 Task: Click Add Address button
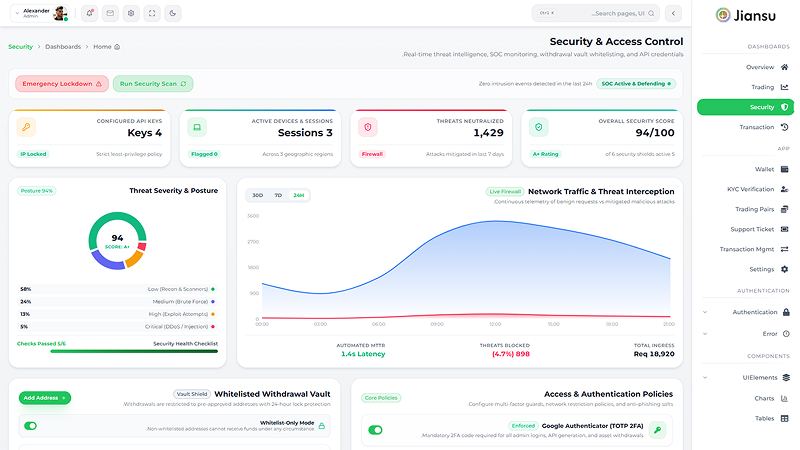tap(45, 398)
